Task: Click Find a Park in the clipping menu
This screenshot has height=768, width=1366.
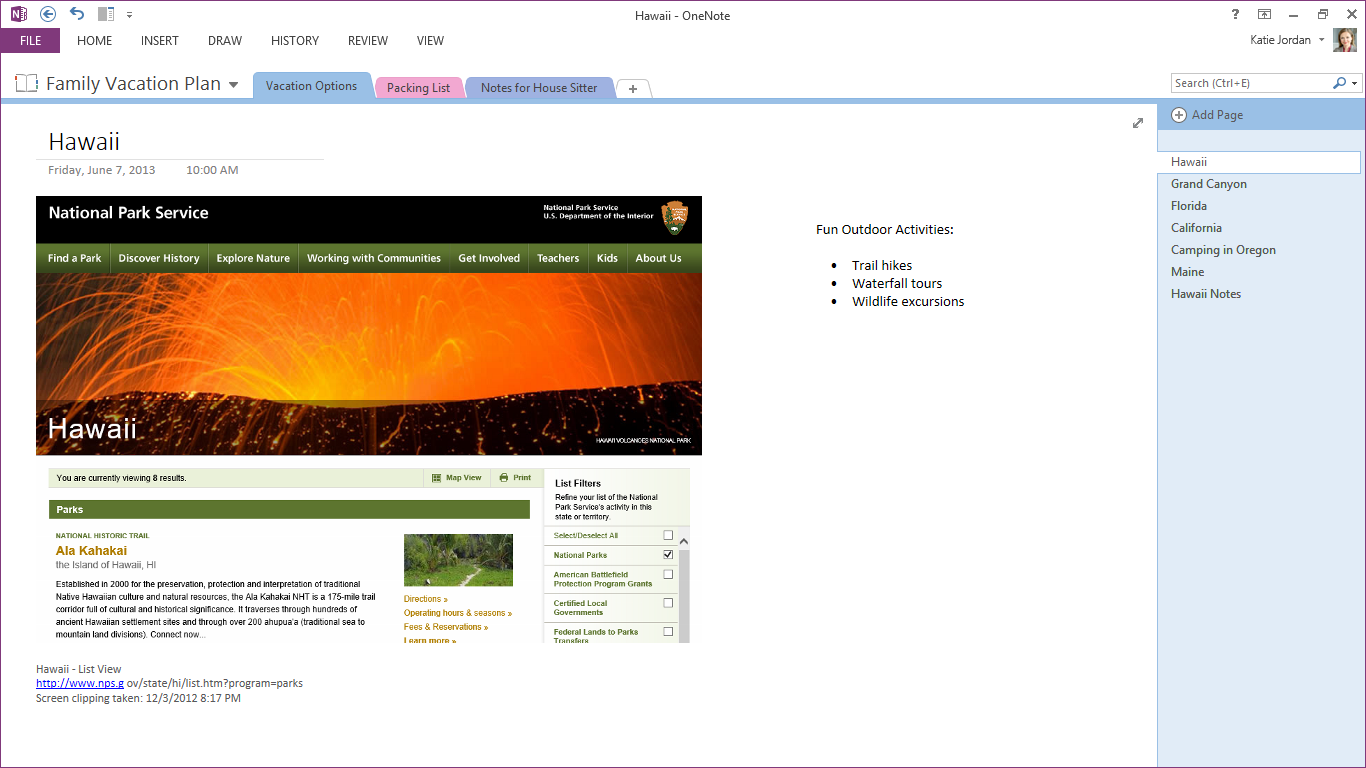Action: click(75, 258)
